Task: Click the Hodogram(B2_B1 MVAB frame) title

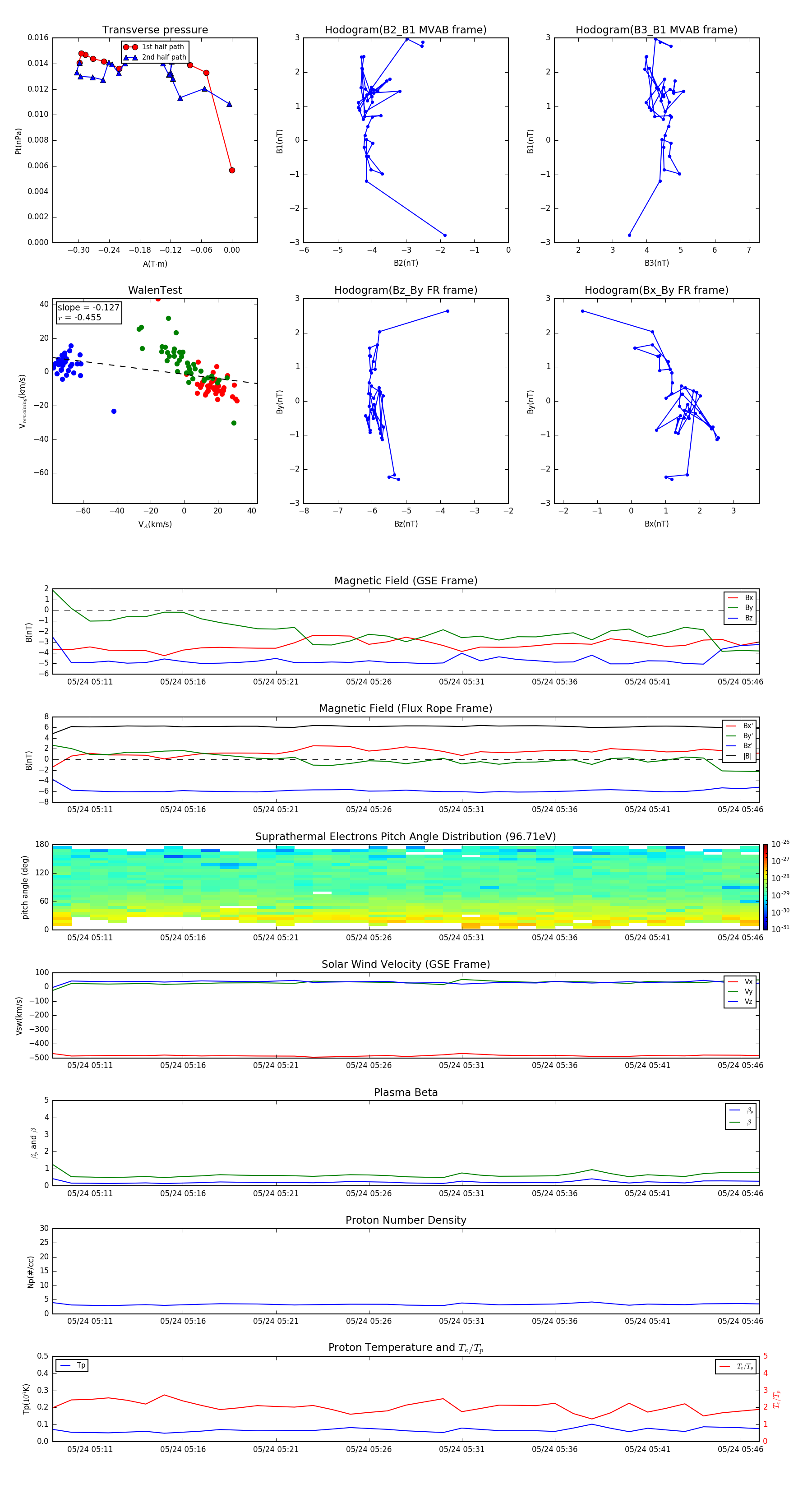Action: pyautogui.click(x=406, y=29)
